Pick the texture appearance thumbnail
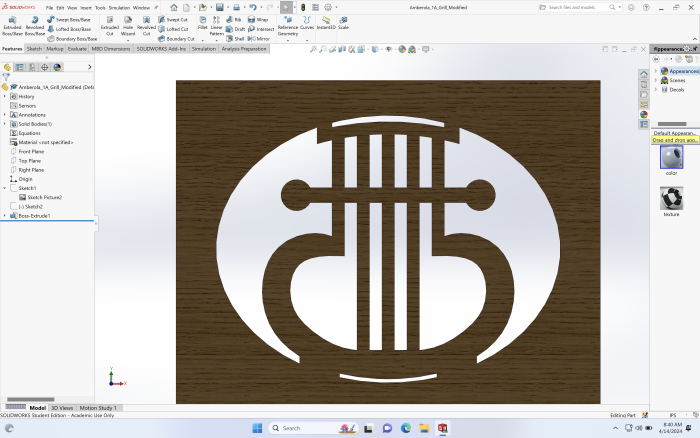 pos(671,201)
